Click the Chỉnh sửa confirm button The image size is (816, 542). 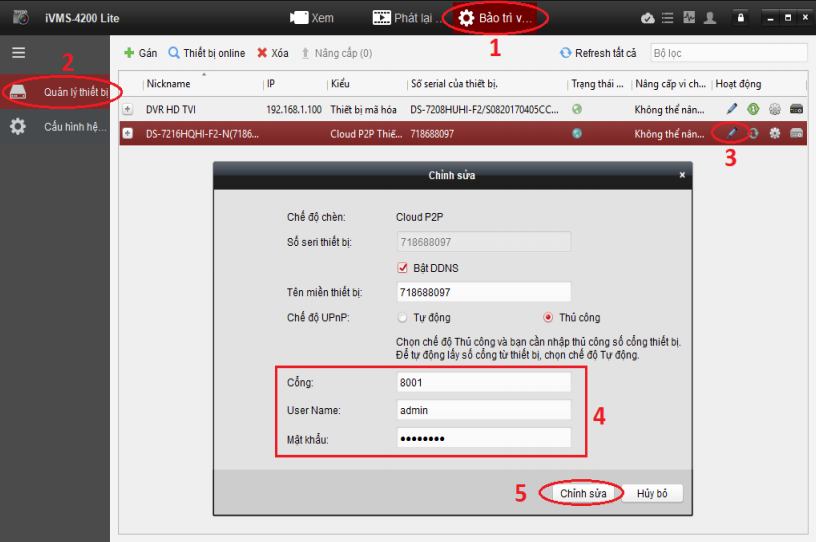(580, 493)
